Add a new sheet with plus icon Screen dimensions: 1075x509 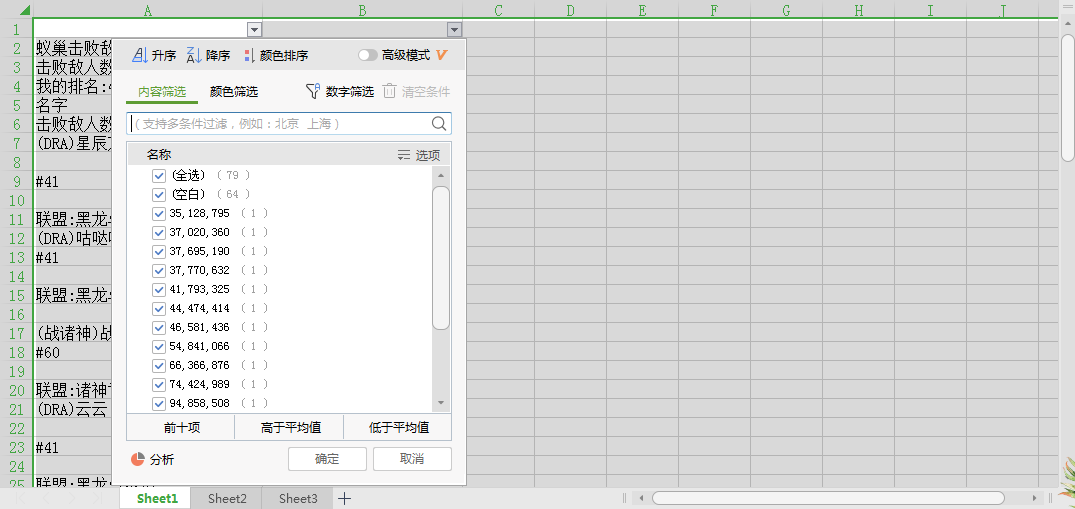click(344, 498)
